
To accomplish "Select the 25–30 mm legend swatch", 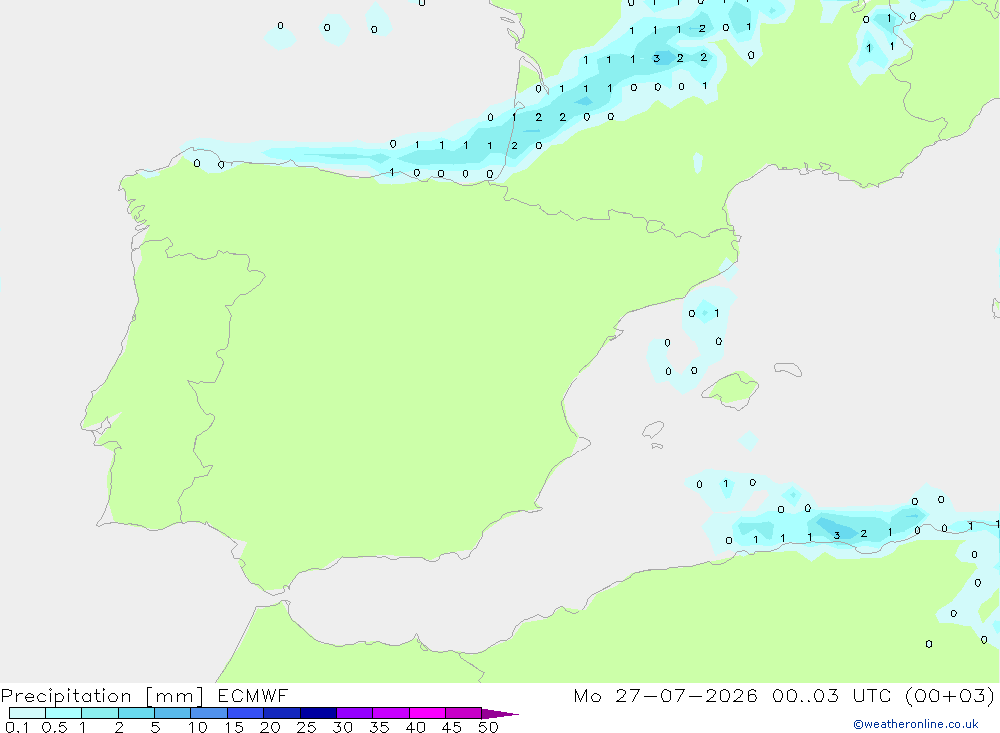I will 318,713.
